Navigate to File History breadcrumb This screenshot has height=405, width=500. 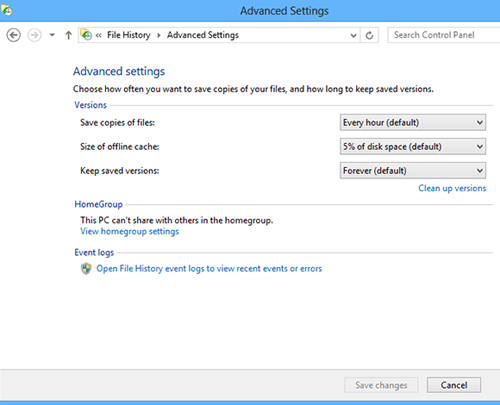pyautogui.click(x=129, y=35)
